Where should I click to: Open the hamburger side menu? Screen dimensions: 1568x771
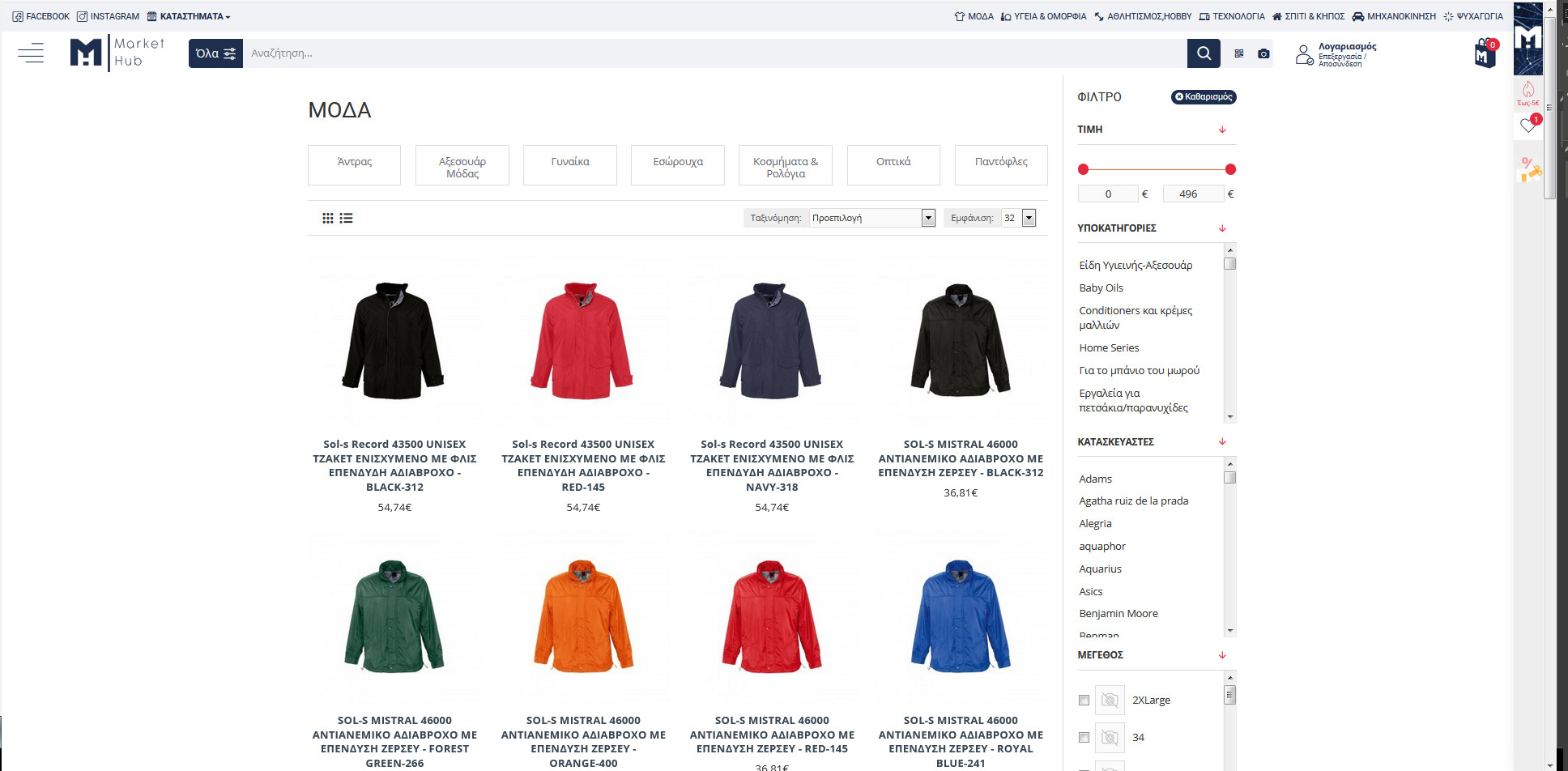click(31, 53)
